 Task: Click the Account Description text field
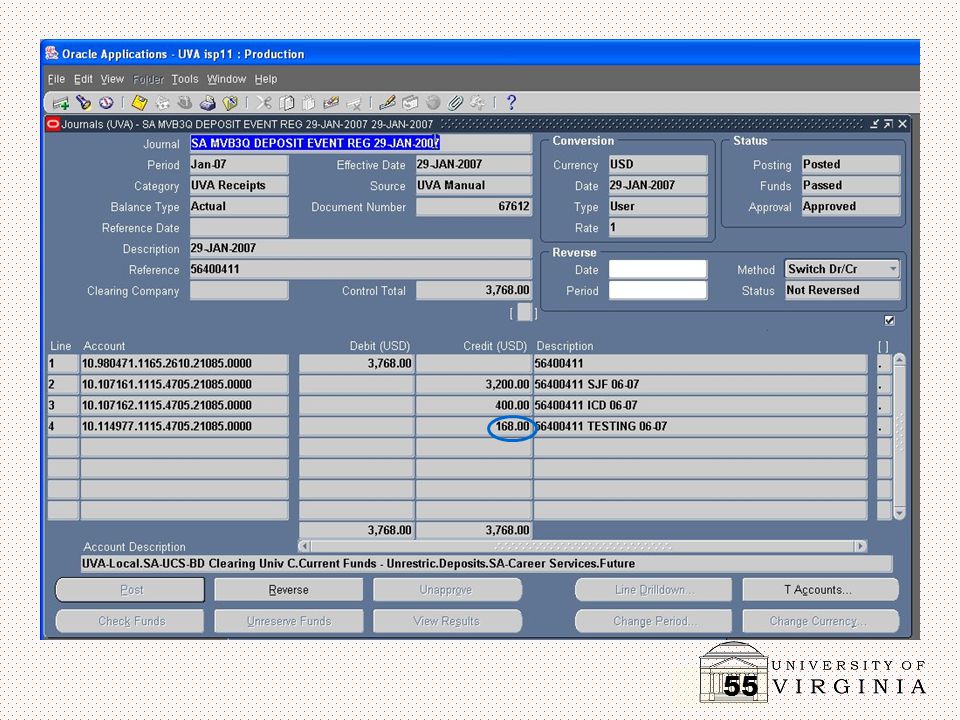click(x=486, y=563)
